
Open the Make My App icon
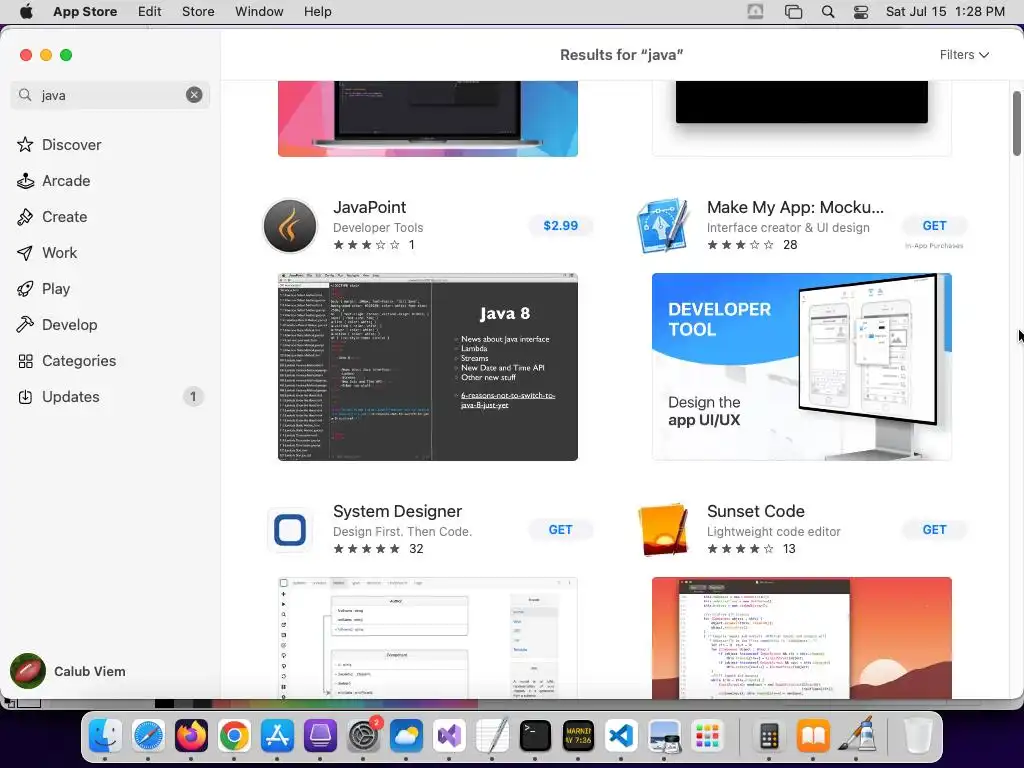pos(664,225)
